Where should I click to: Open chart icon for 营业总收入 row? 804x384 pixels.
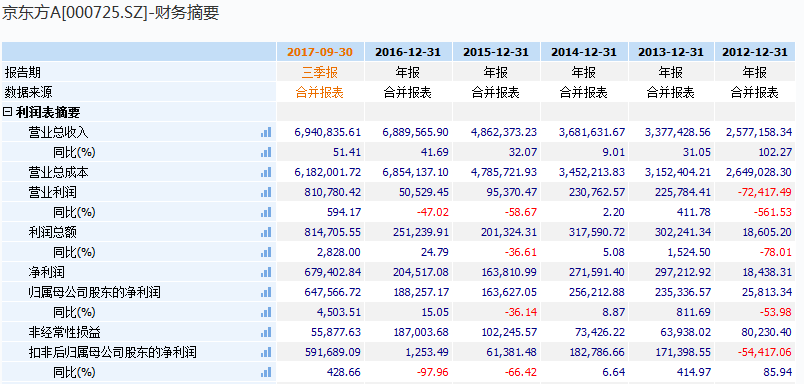266,132
